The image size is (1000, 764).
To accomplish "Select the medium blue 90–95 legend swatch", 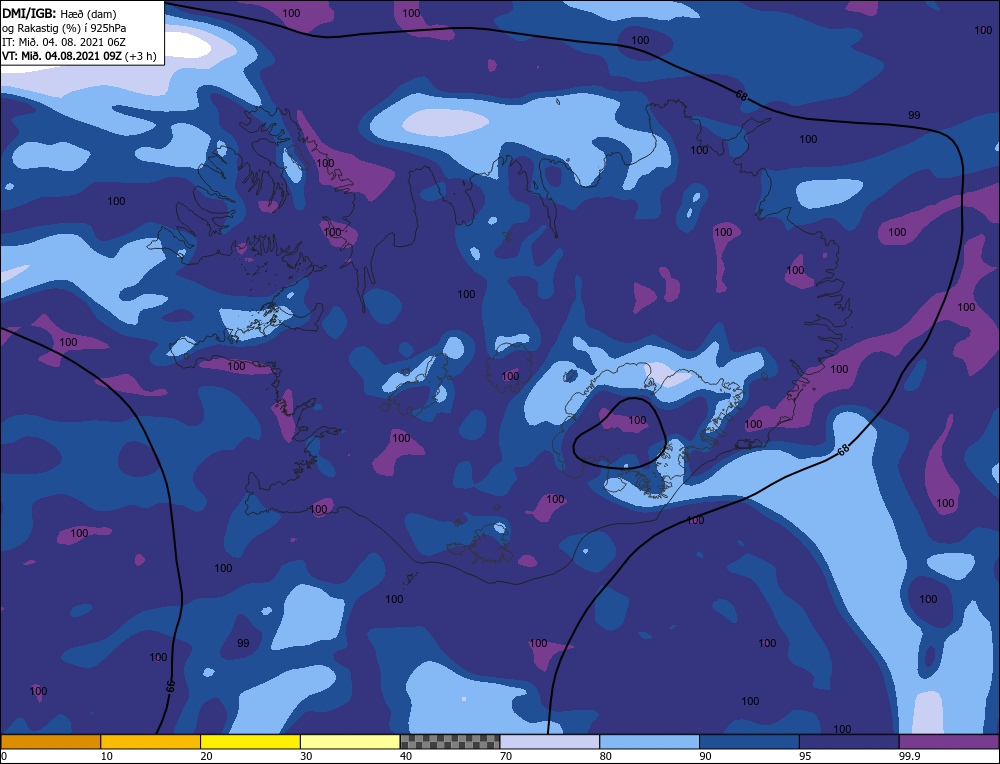I will coord(749,741).
